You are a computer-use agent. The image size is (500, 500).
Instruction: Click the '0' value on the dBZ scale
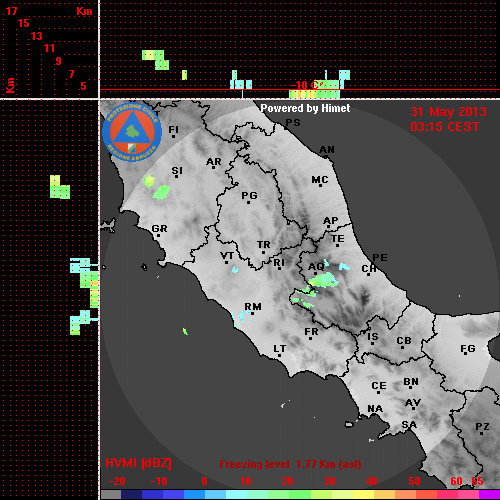(204, 481)
